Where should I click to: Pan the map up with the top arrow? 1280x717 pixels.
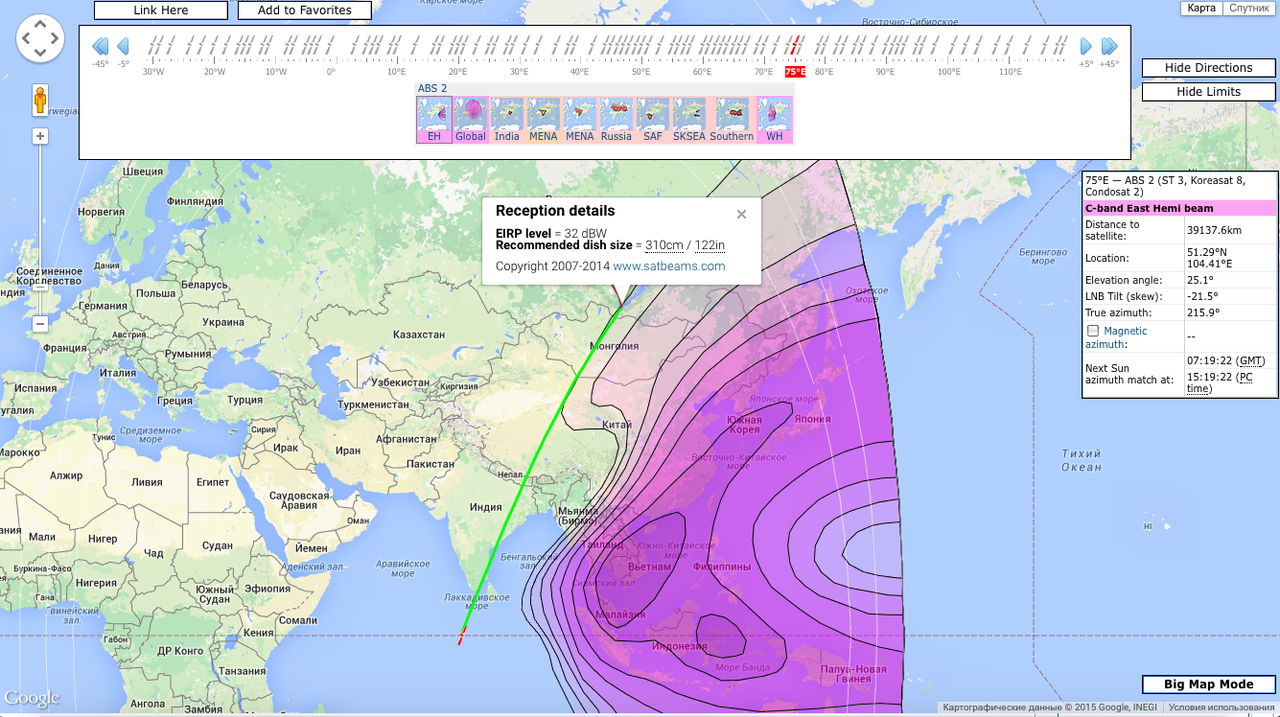pyautogui.click(x=41, y=25)
